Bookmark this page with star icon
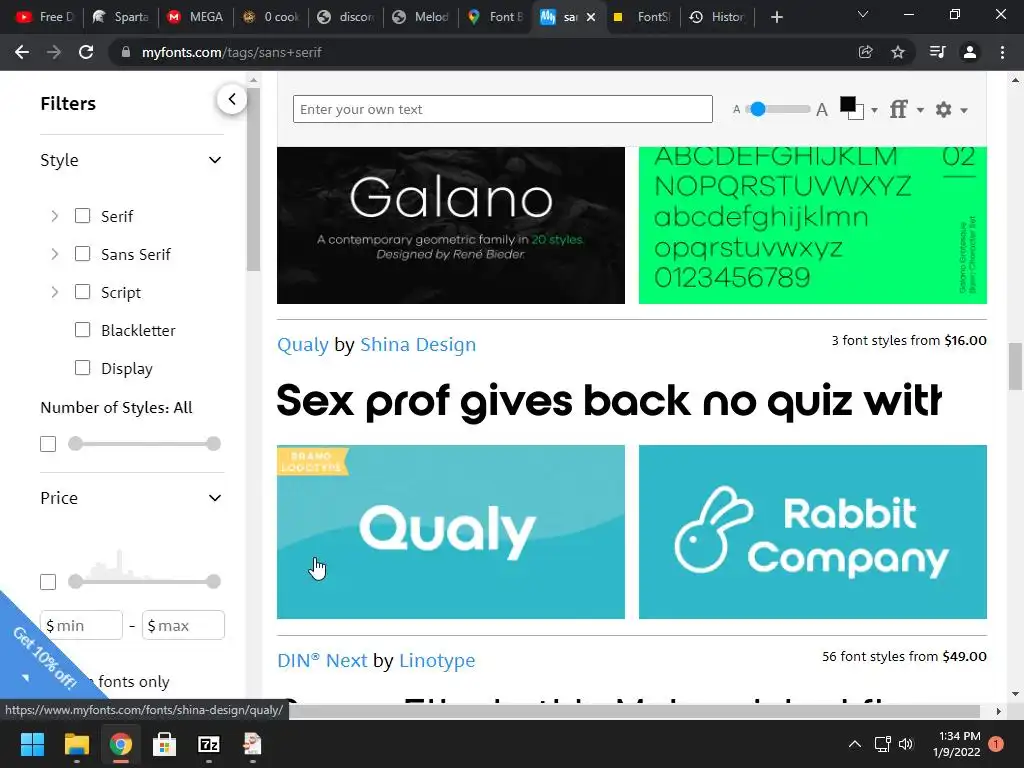Viewport: 1024px width, 768px height. coord(898,52)
